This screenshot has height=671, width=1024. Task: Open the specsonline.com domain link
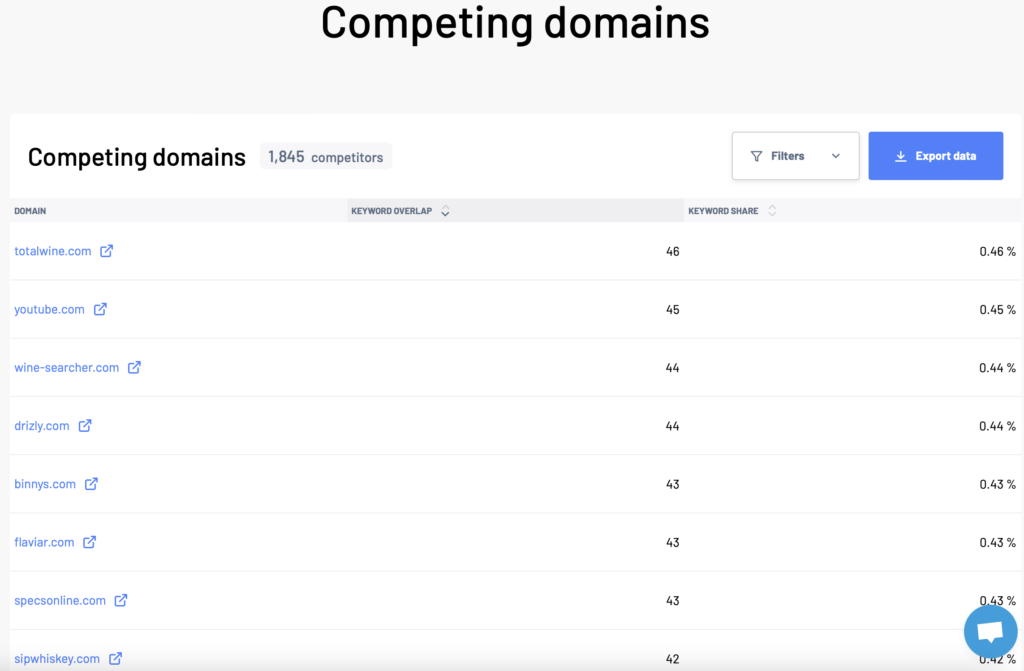point(60,600)
